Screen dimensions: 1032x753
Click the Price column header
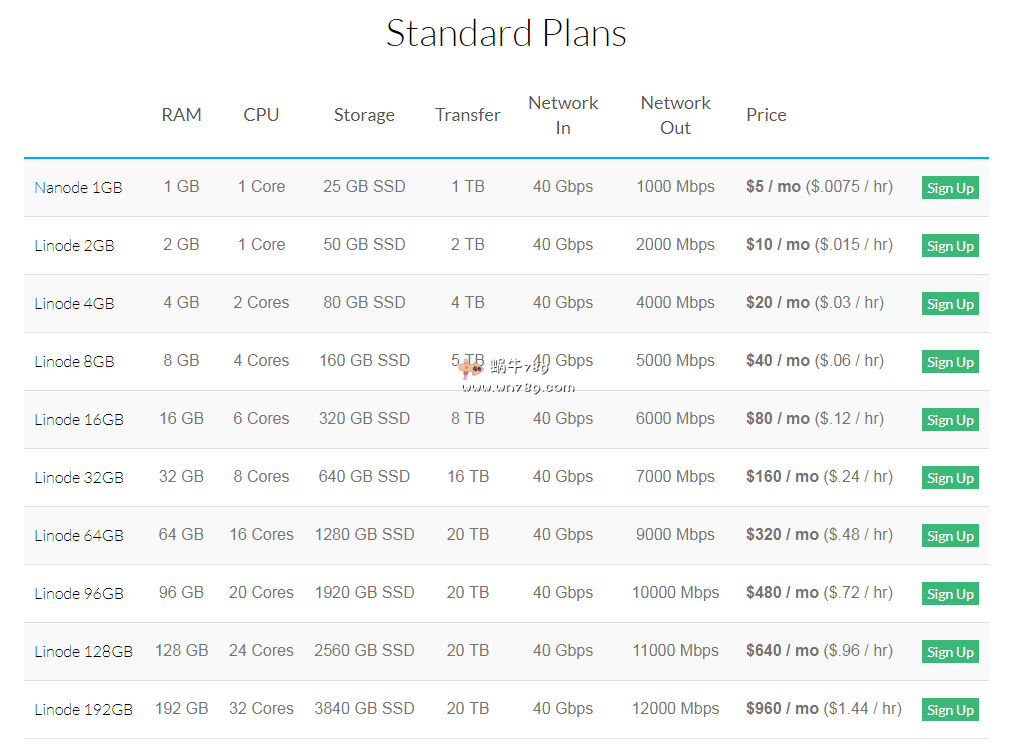766,115
